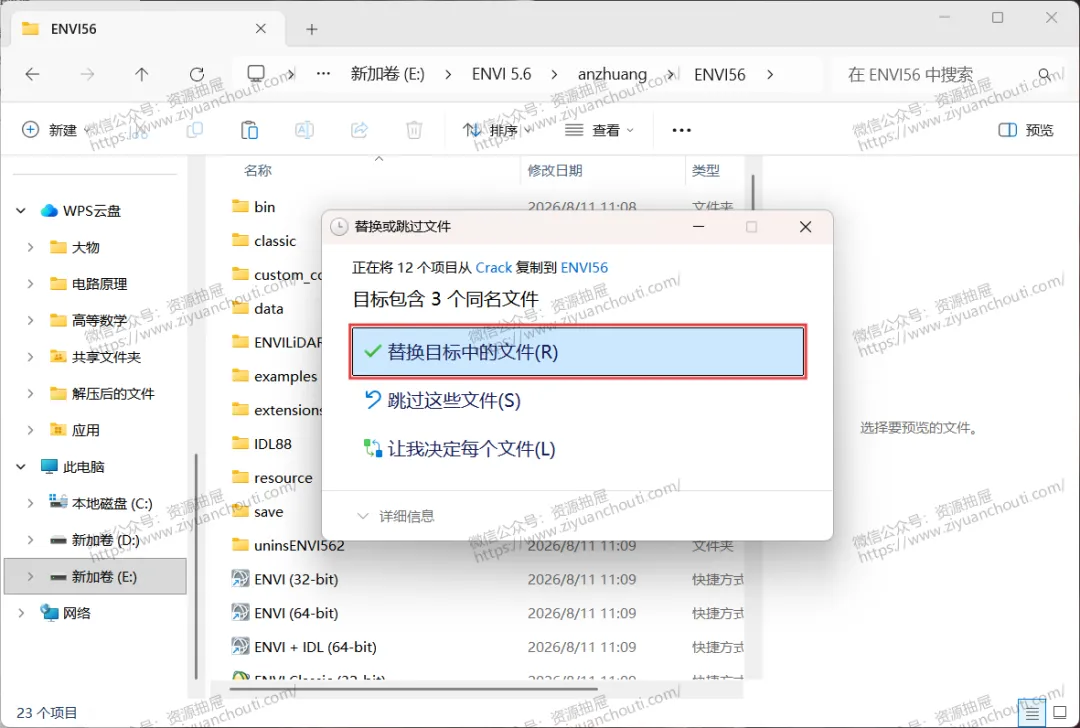Minimize the replace or skip files dialog

pyautogui.click(x=698, y=227)
